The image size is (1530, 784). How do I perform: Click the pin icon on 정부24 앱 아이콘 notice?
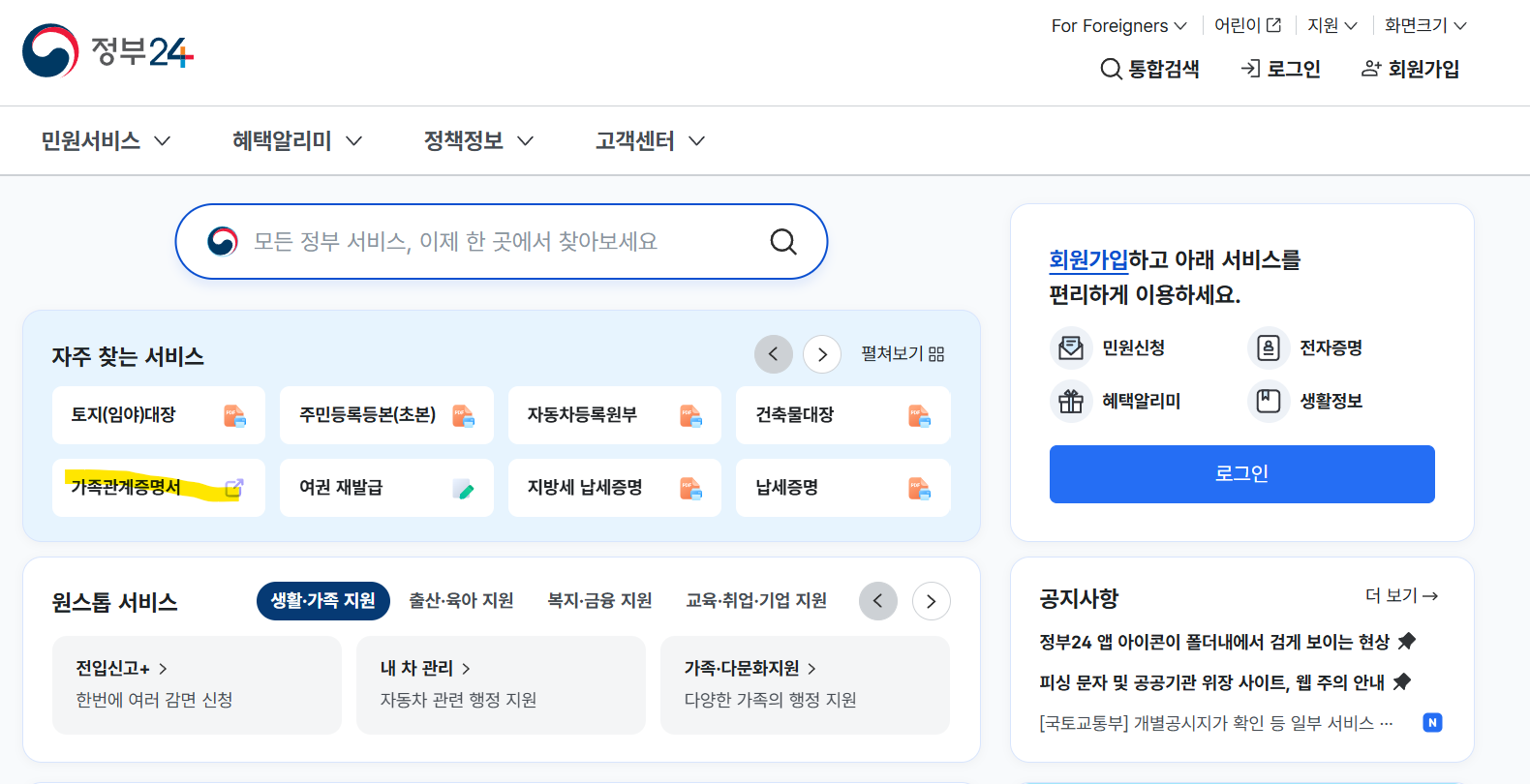click(1407, 641)
